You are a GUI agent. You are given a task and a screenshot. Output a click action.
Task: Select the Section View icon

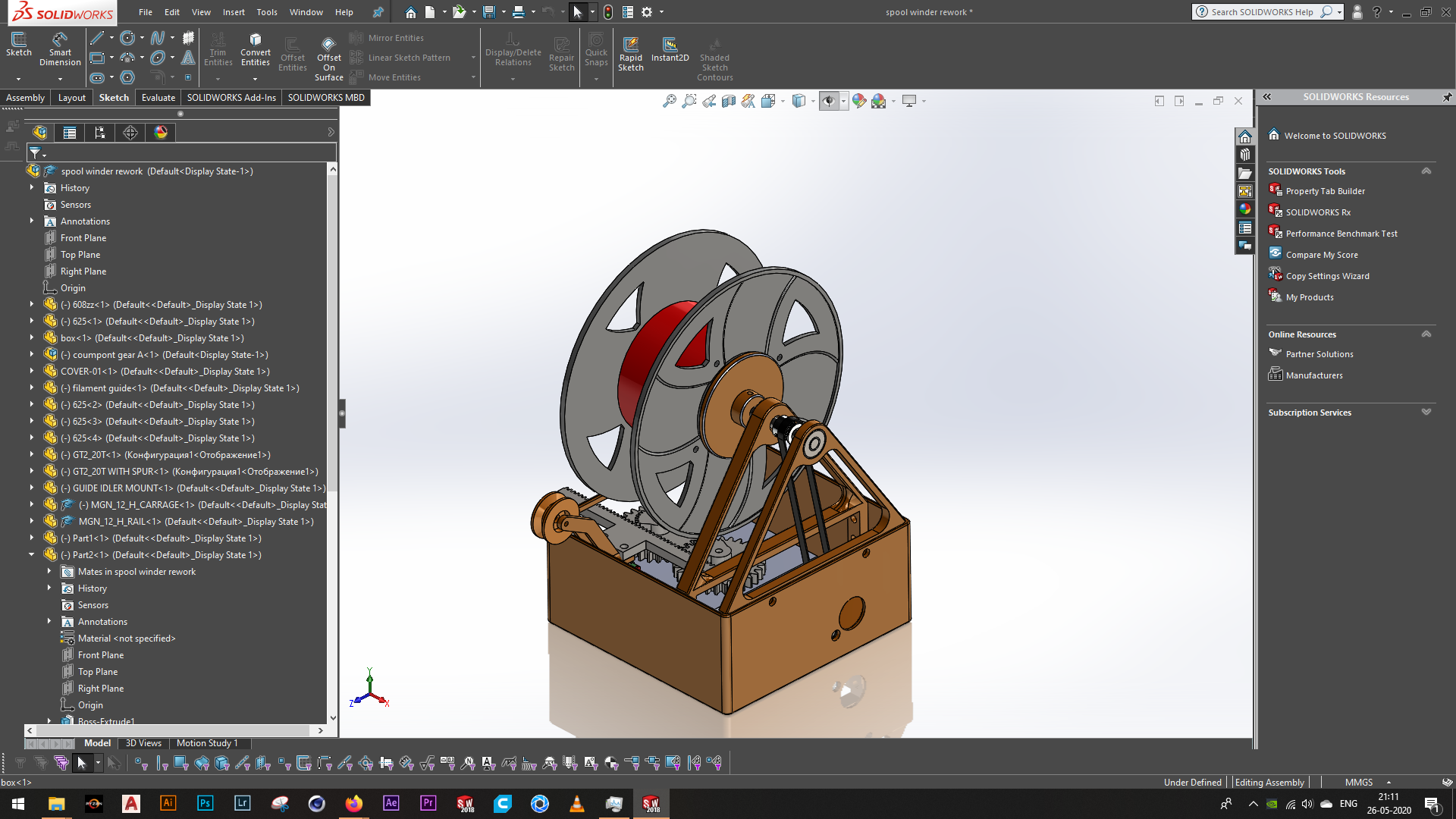pos(728,101)
